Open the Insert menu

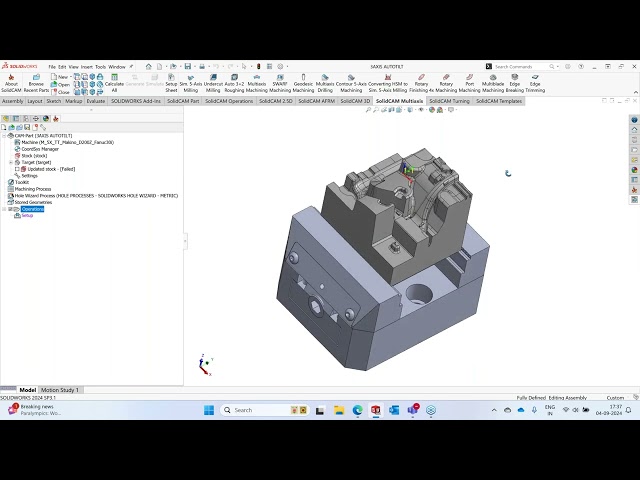click(x=87, y=67)
